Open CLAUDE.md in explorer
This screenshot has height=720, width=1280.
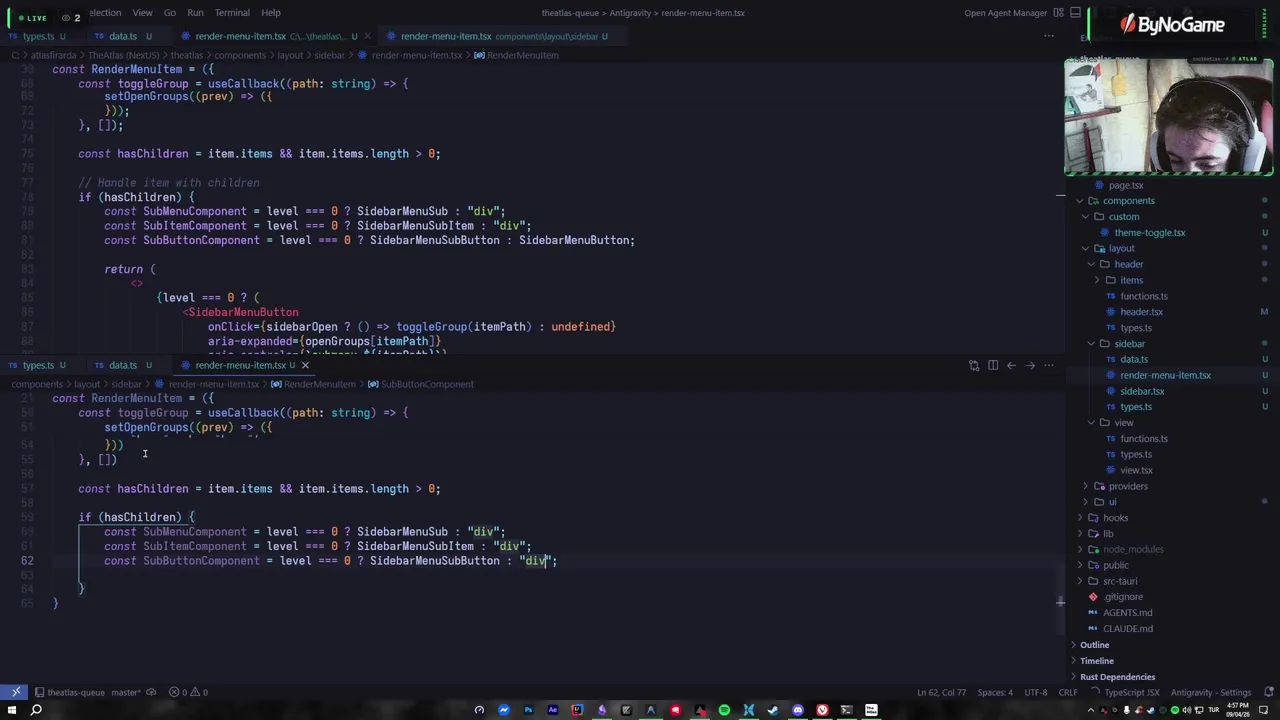(1127, 629)
